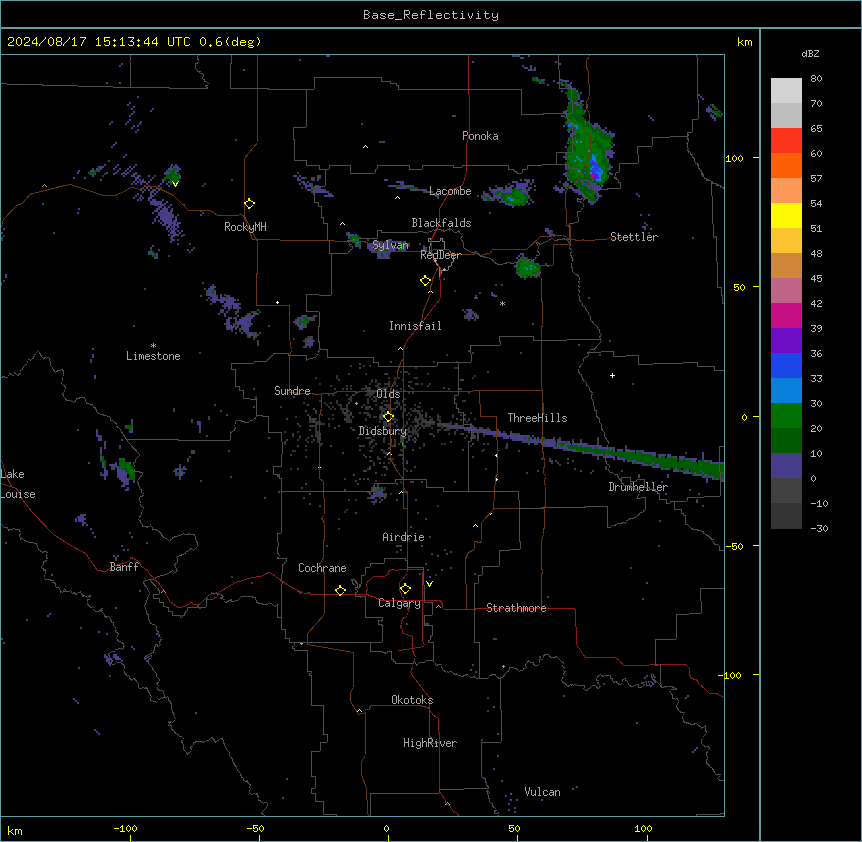Click the Strathmore town label
Screen dimensions: 862x842
click(x=516, y=608)
